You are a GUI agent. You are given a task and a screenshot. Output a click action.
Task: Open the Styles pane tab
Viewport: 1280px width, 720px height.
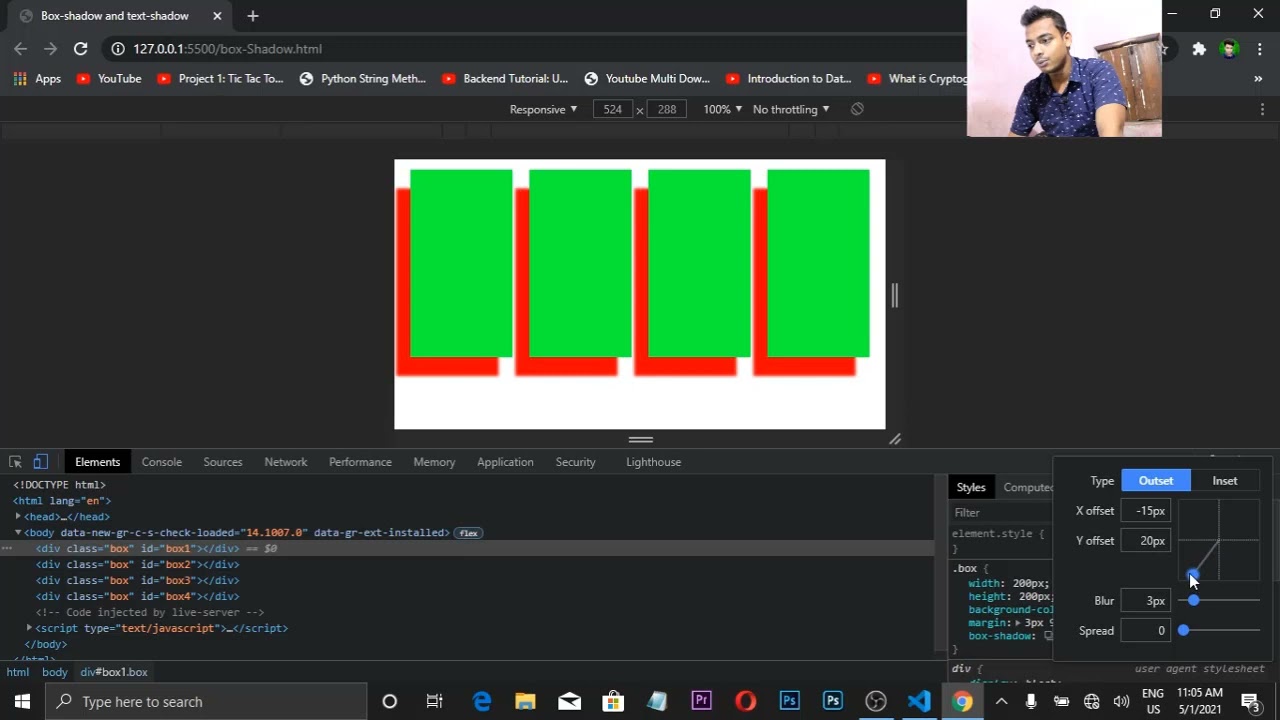971,487
